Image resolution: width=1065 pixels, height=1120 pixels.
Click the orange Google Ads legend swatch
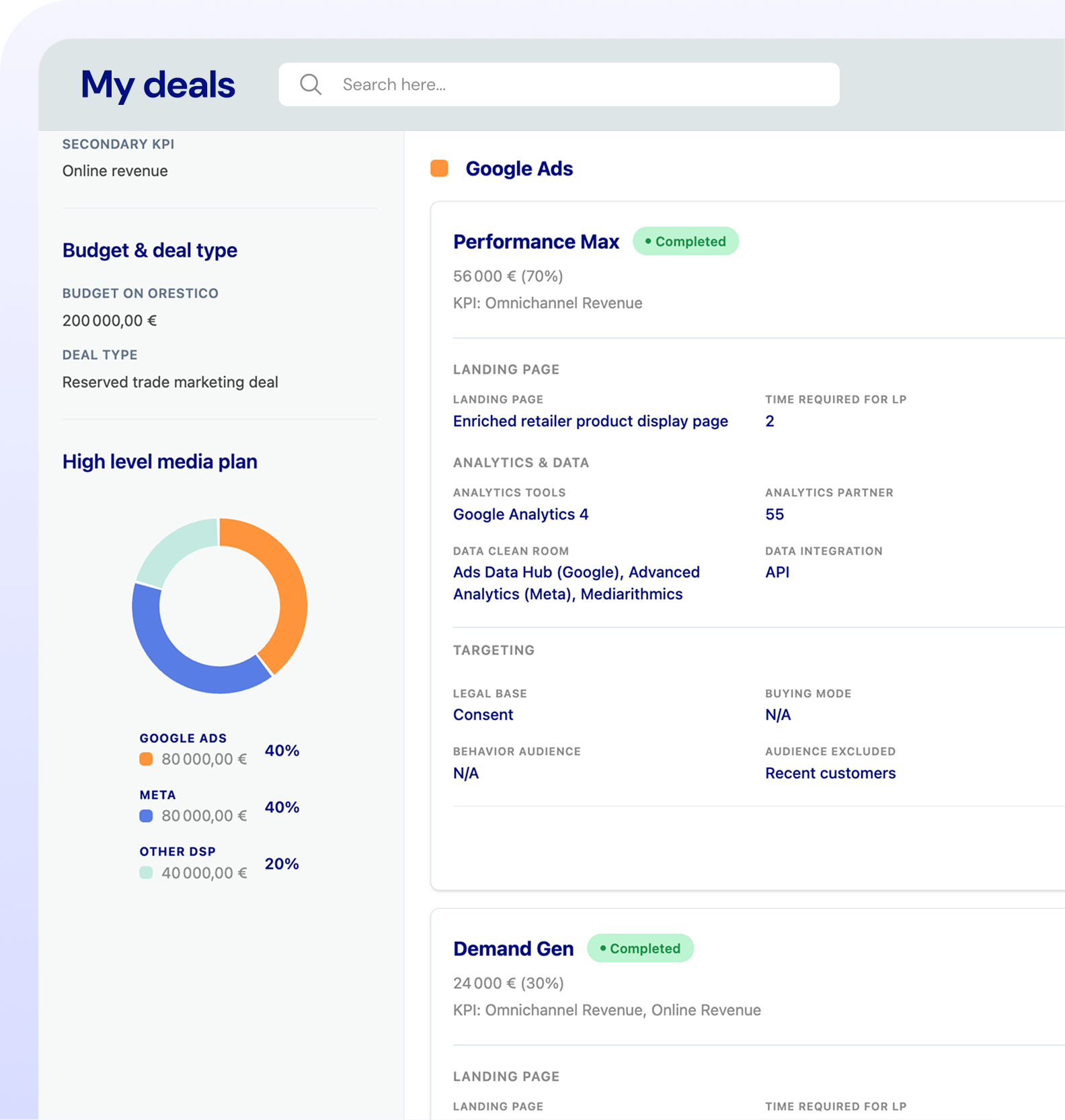(x=146, y=759)
